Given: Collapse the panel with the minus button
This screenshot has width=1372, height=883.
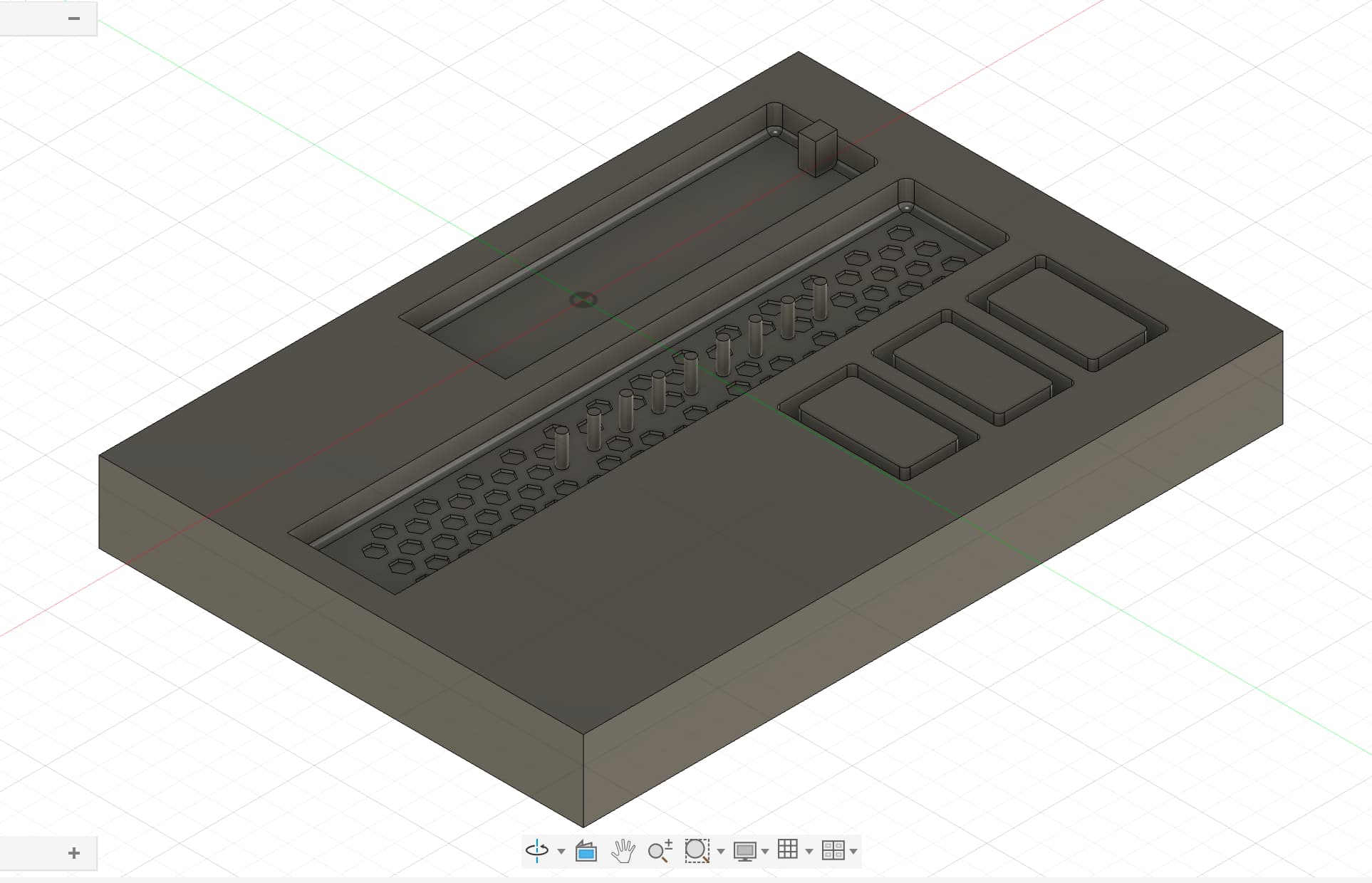Looking at the screenshot, I should pos(73,19).
